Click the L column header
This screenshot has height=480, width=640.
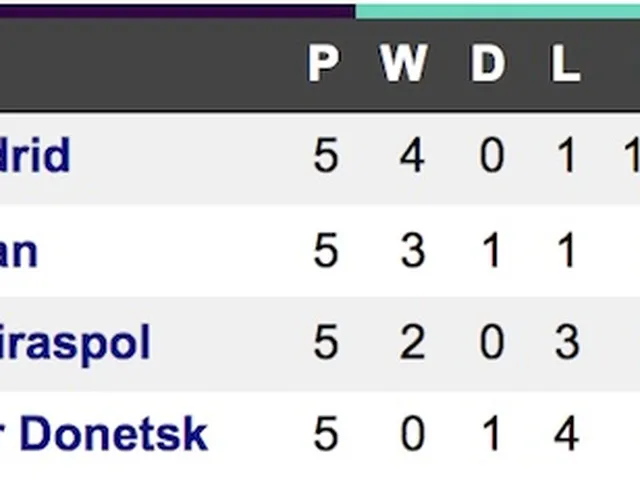[x=565, y=65]
